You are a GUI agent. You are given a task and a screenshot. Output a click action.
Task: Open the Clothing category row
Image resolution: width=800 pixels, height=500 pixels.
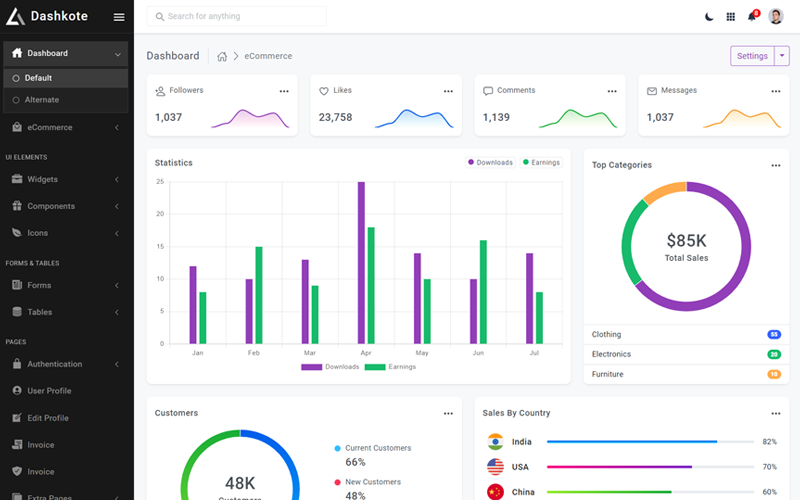tap(686, 335)
